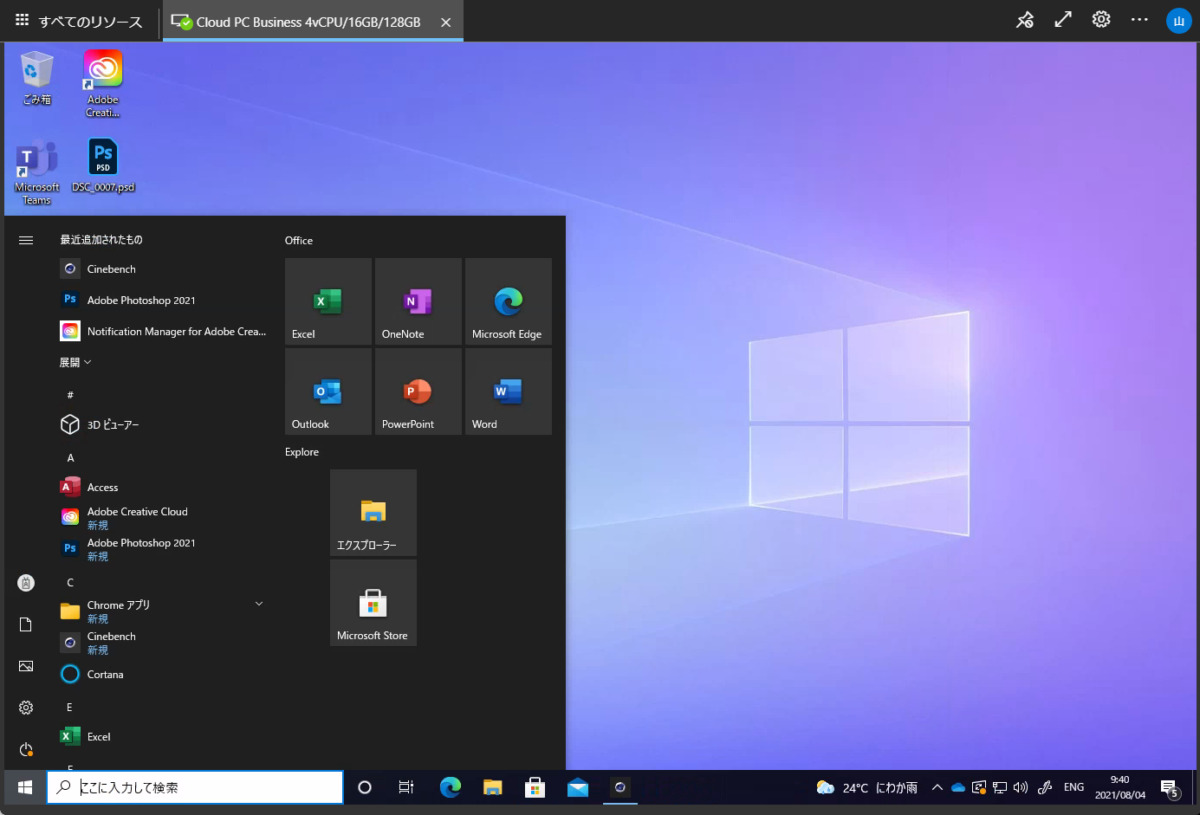Screen dimensions: 1200x815
Task: Expand the Start menu hamburger navigation
Action: tap(26, 240)
